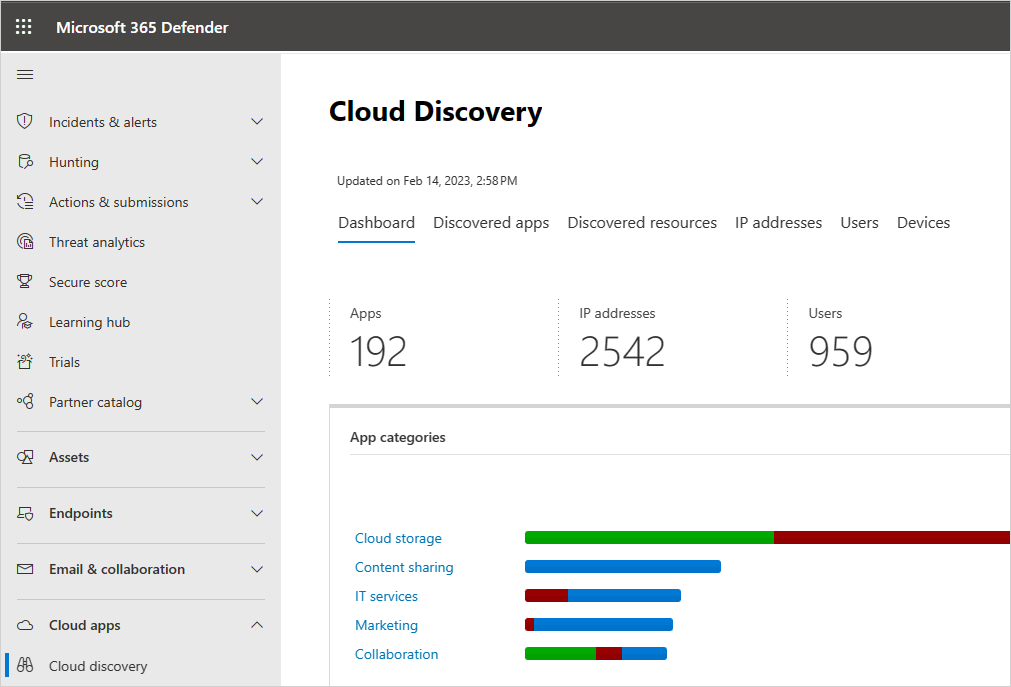Screen dimensions: 1011x687
Task: Open the Microsoft 365 app launcher
Action: tap(23, 26)
